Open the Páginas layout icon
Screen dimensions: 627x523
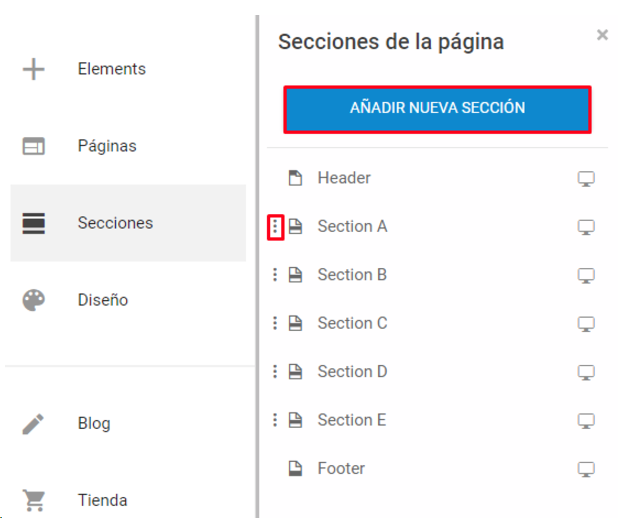[34, 146]
